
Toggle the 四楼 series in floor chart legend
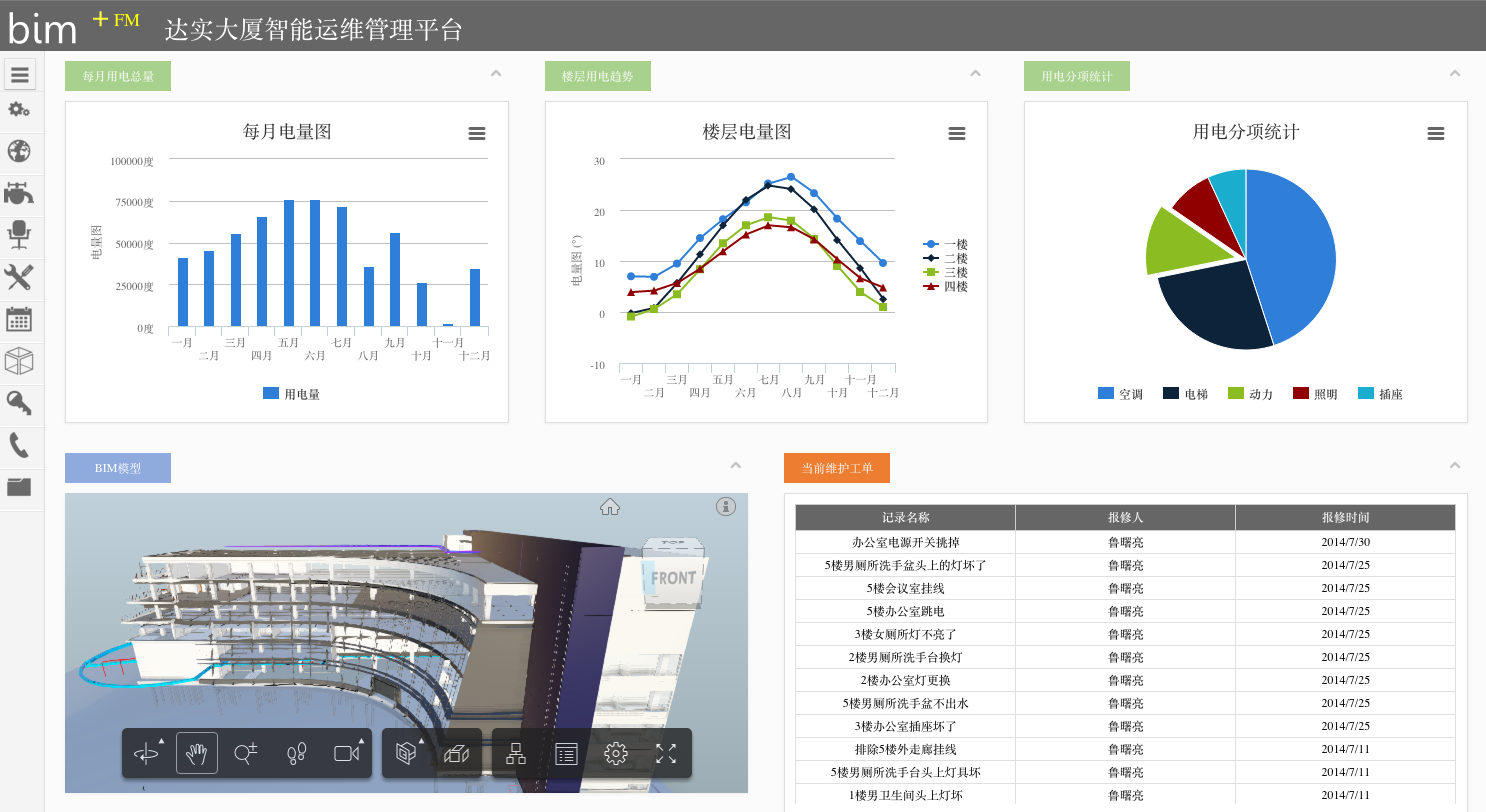pos(946,286)
